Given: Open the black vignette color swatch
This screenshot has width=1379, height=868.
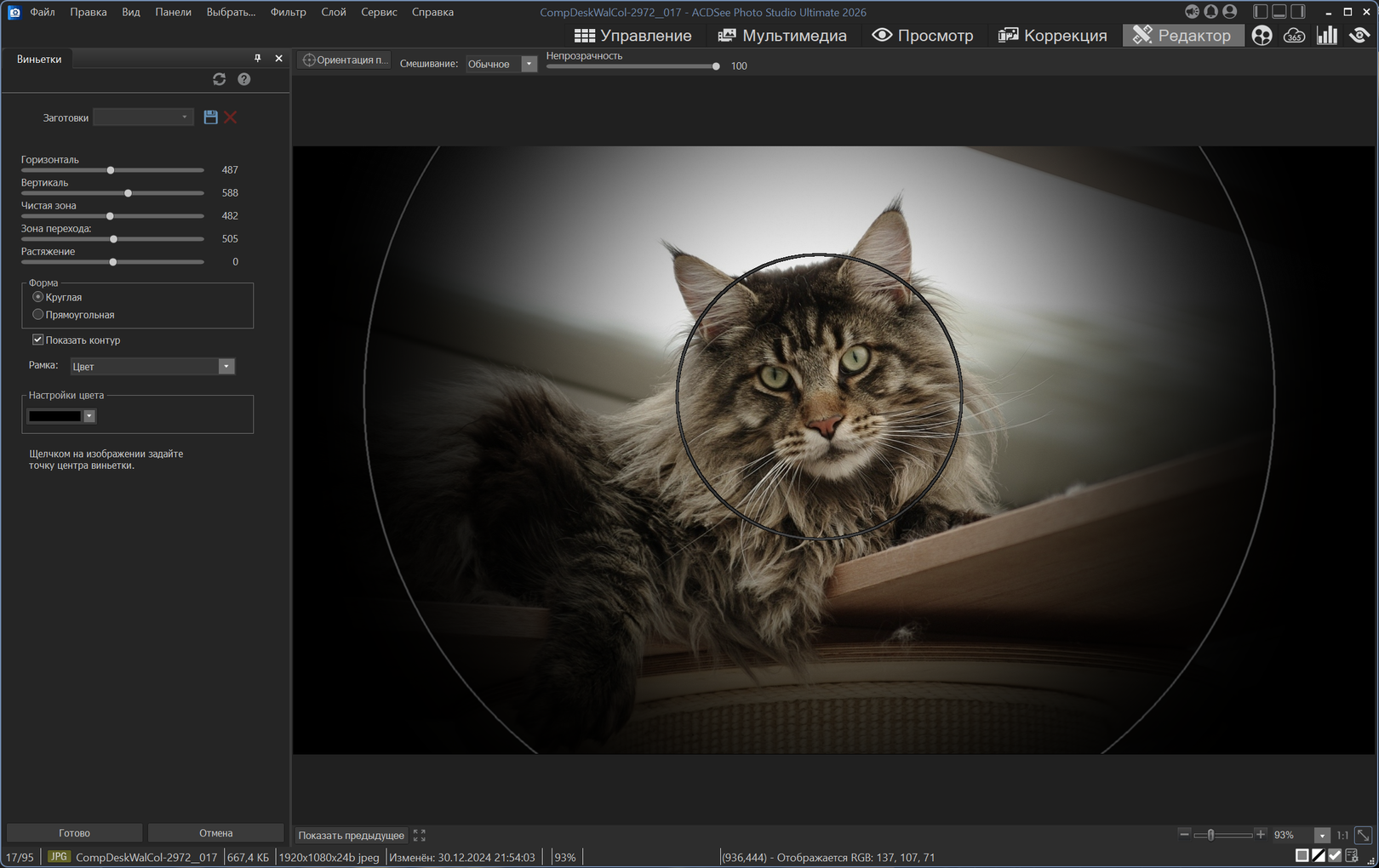Looking at the screenshot, I should pyautogui.click(x=55, y=416).
